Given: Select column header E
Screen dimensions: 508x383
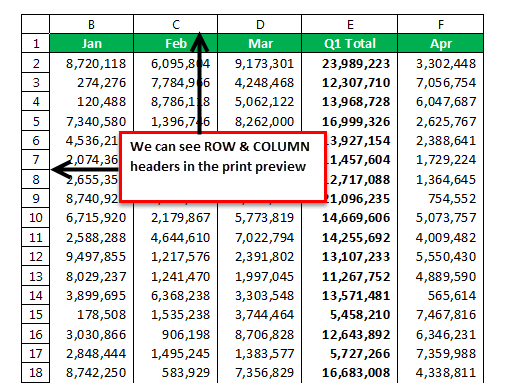Looking at the screenshot, I should pos(349,24).
